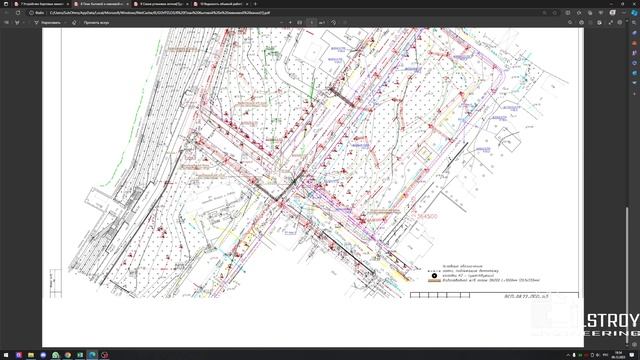
Task: Open the Windows Start menu
Action: (6, 355)
